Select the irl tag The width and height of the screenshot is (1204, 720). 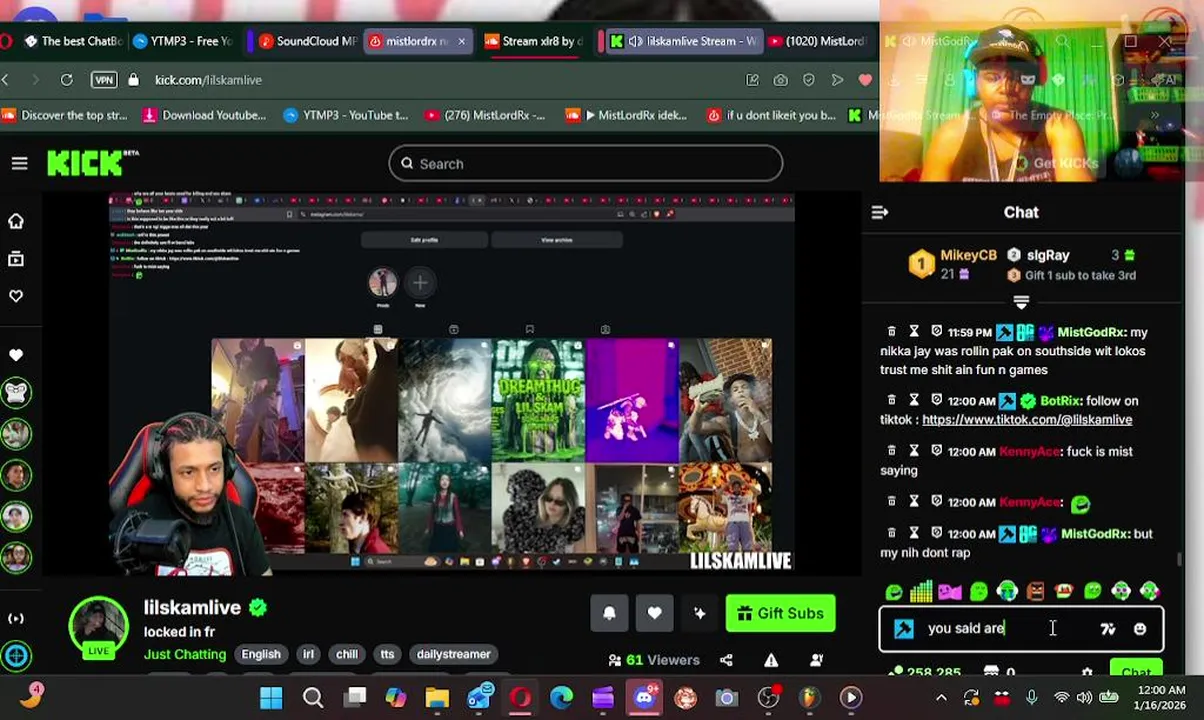(x=308, y=654)
